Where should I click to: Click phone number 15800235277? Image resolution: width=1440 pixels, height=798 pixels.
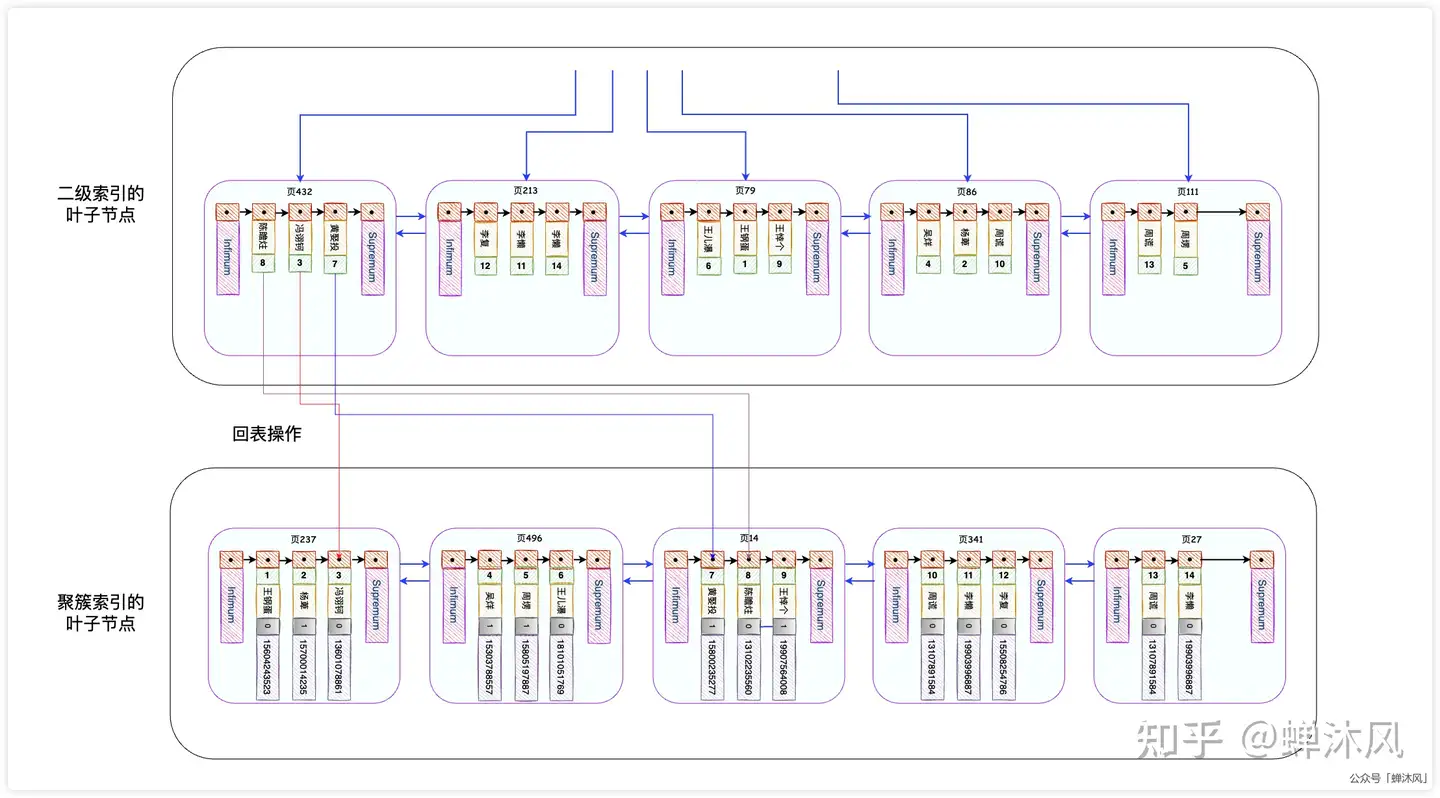[711, 667]
